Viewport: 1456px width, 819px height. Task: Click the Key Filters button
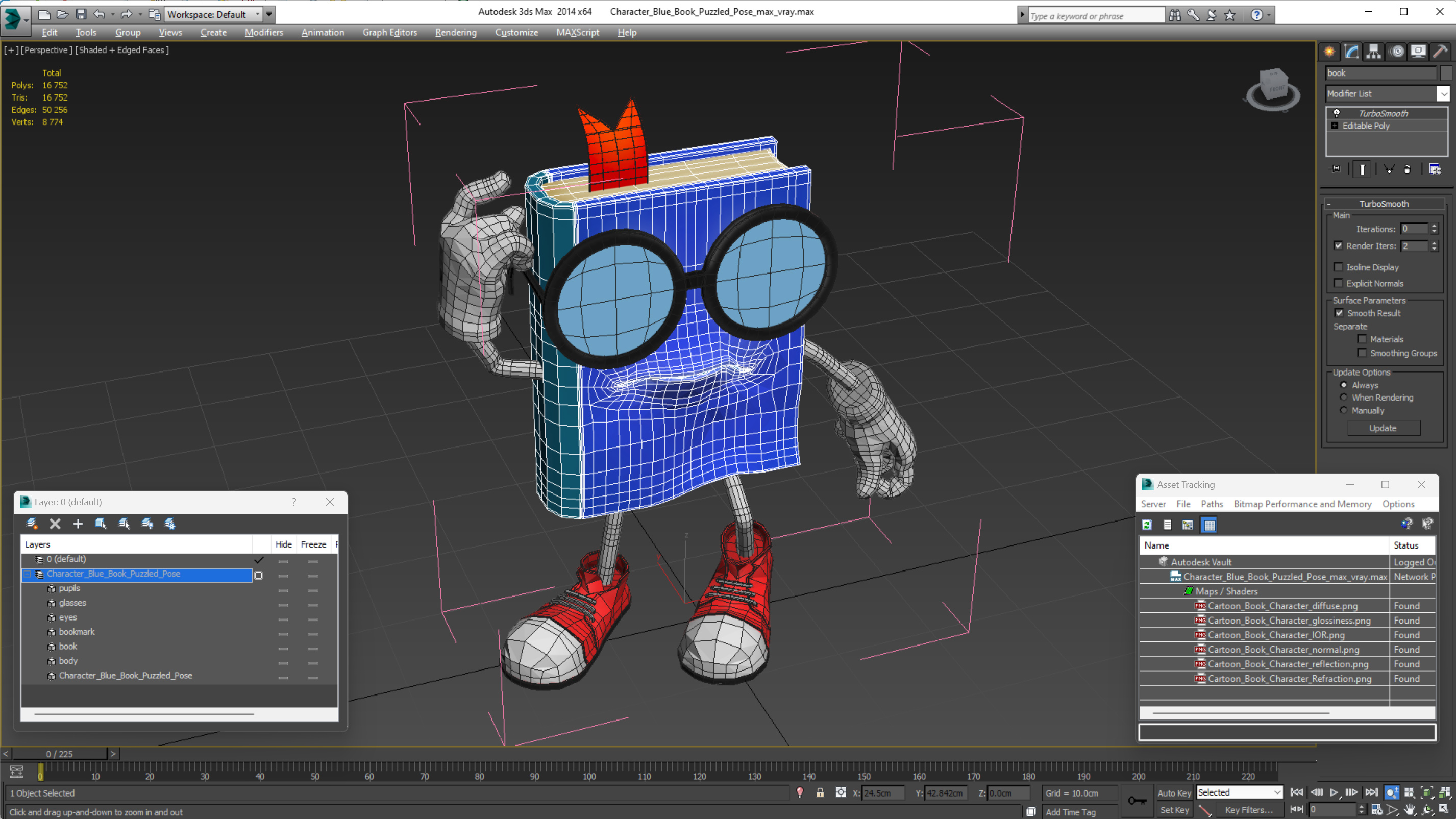(1249, 809)
